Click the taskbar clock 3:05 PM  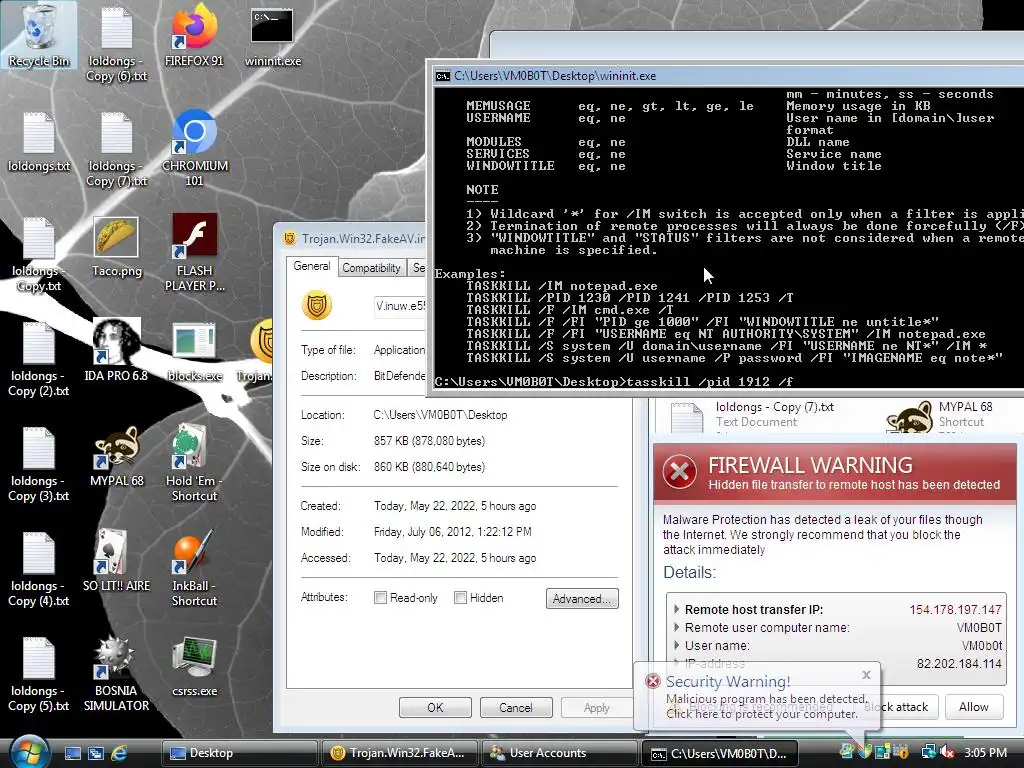[x=985, y=753]
